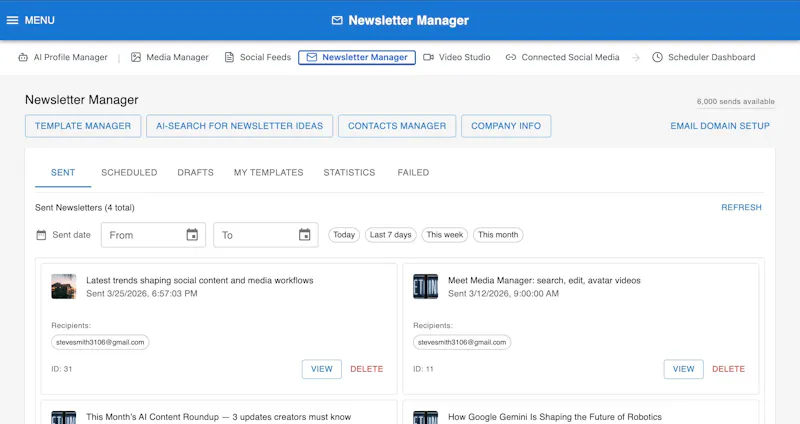The image size is (800, 424).
Task: Open the calendar picker in the From field
Action: pos(192,235)
